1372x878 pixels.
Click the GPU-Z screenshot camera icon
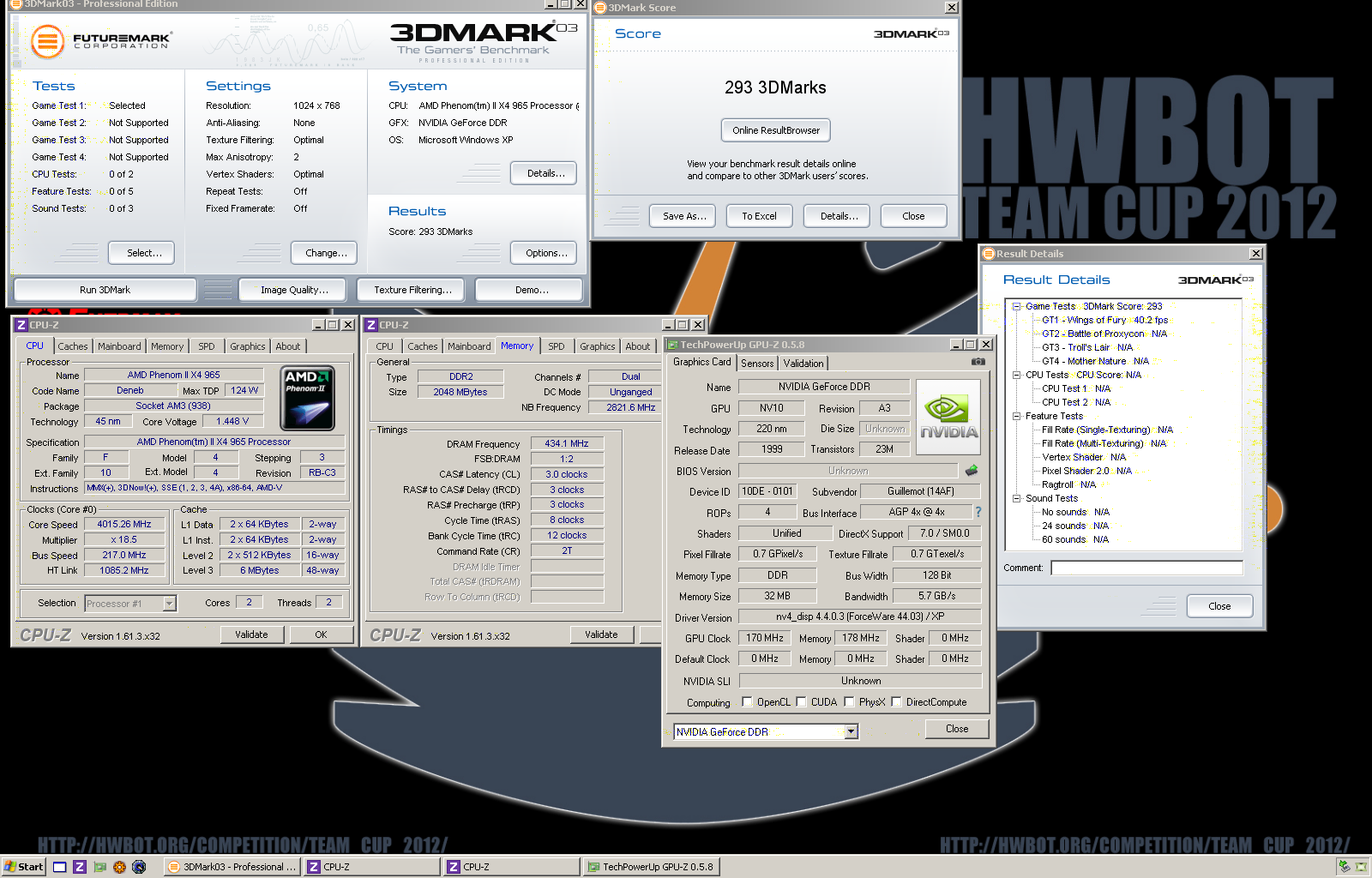(x=978, y=362)
